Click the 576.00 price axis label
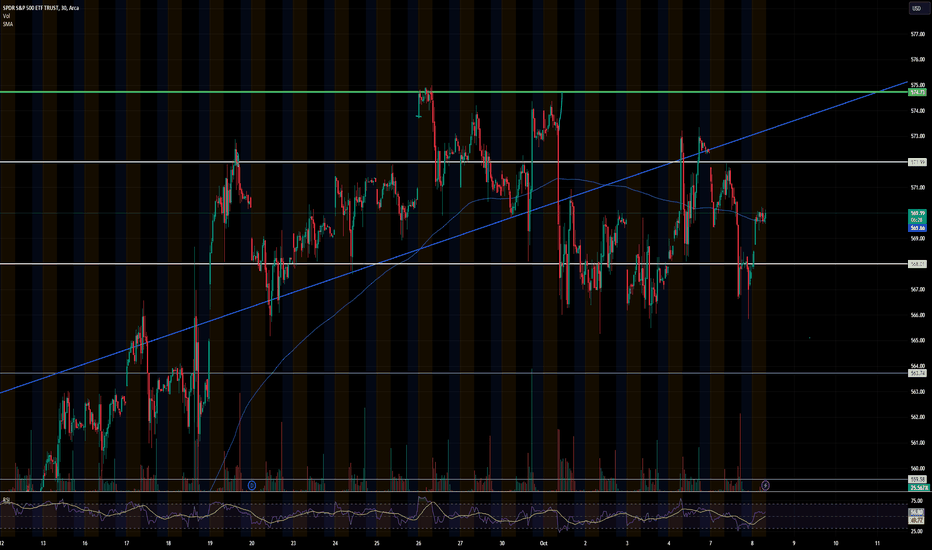 pos(917,59)
